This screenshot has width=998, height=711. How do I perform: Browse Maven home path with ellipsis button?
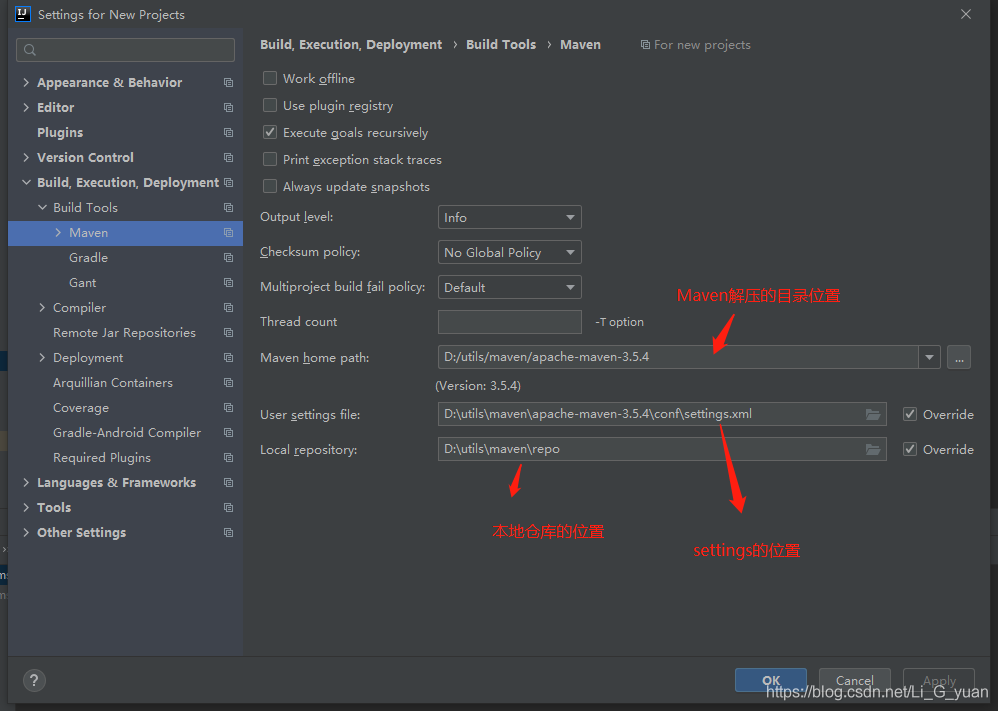[959, 357]
